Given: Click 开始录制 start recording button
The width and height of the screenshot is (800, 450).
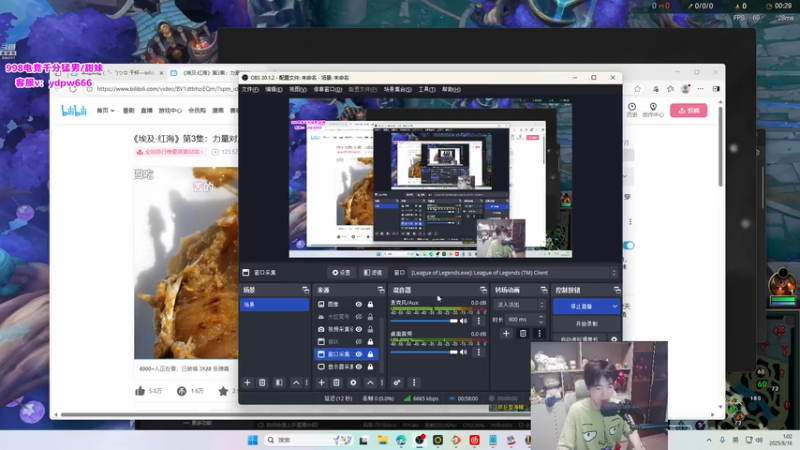Looking at the screenshot, I should pyautogui.click(x=587, y=323).
